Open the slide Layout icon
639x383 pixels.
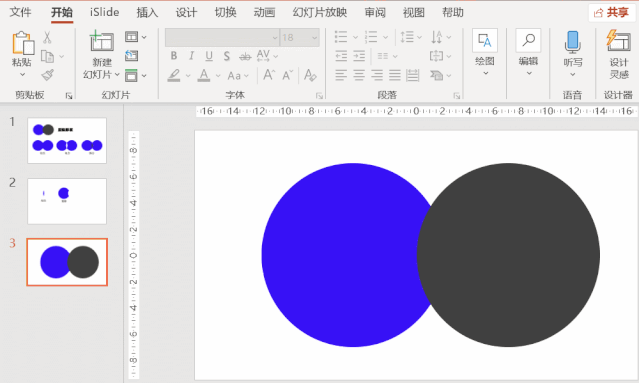(131, 37)
